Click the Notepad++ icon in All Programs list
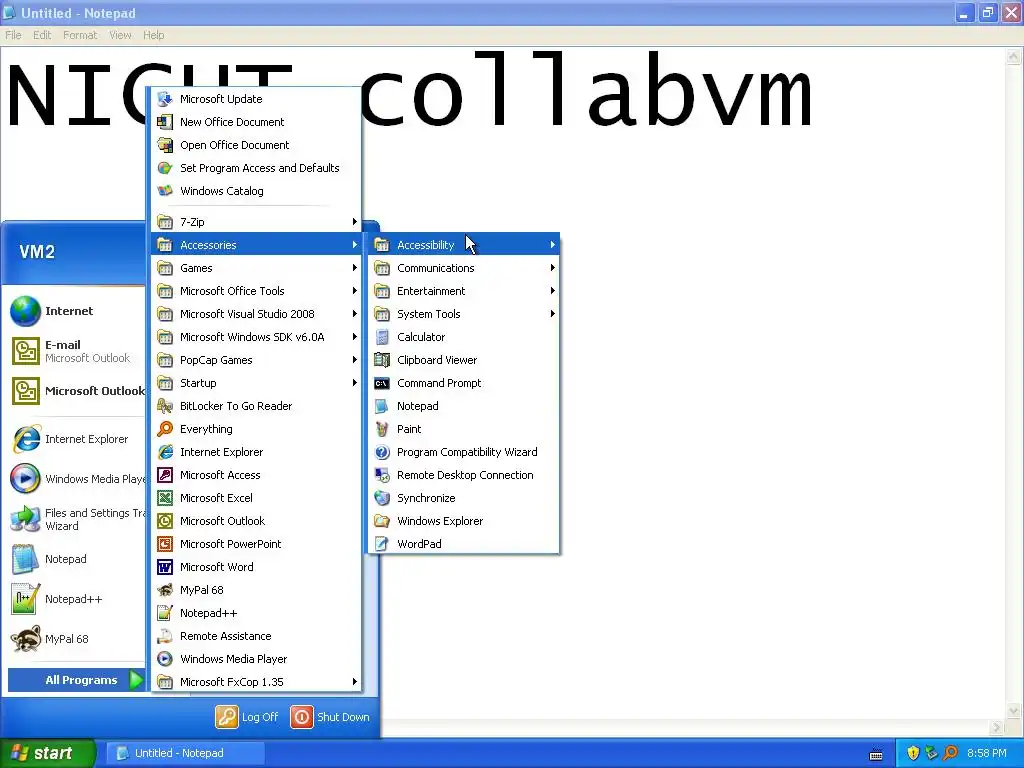Image resolution: width=1024 pixels, height=768 pixels. 165,613
